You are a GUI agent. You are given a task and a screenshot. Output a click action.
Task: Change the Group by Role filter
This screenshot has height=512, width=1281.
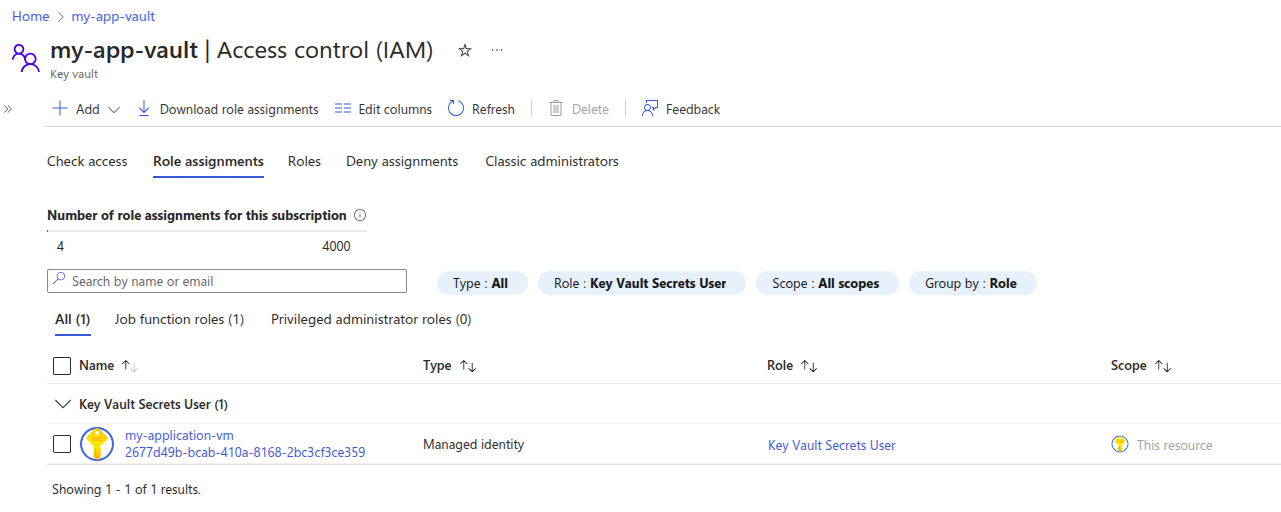tap(972, 283)
